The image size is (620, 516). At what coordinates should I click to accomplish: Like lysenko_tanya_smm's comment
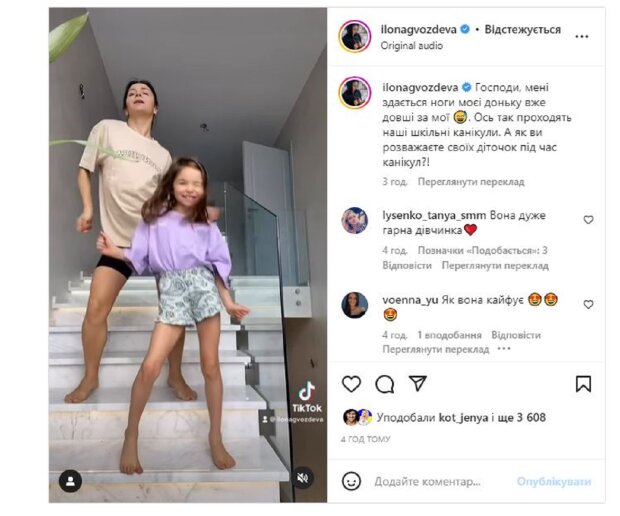click(x=588, y=220)
